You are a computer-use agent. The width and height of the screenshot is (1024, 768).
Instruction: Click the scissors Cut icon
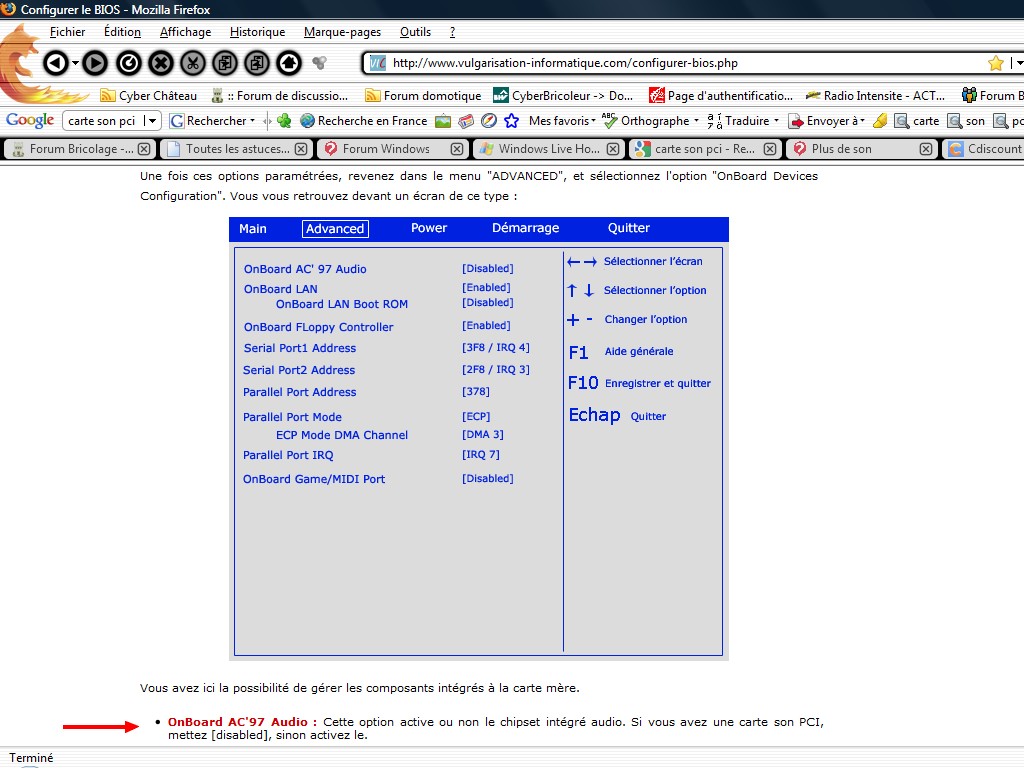pos(193,63)
